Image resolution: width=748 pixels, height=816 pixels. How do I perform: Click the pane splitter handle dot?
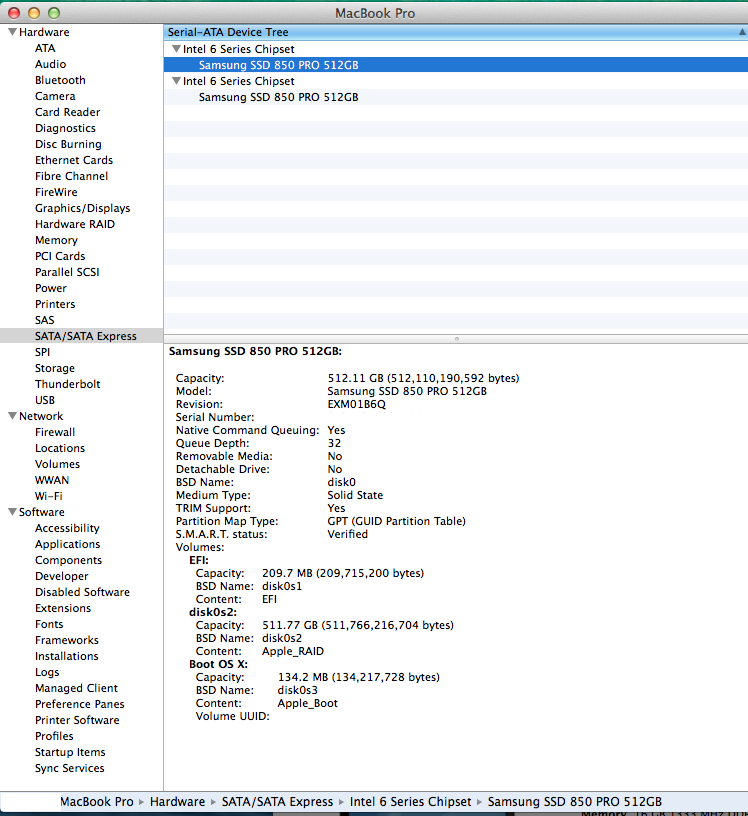[457, 339]
